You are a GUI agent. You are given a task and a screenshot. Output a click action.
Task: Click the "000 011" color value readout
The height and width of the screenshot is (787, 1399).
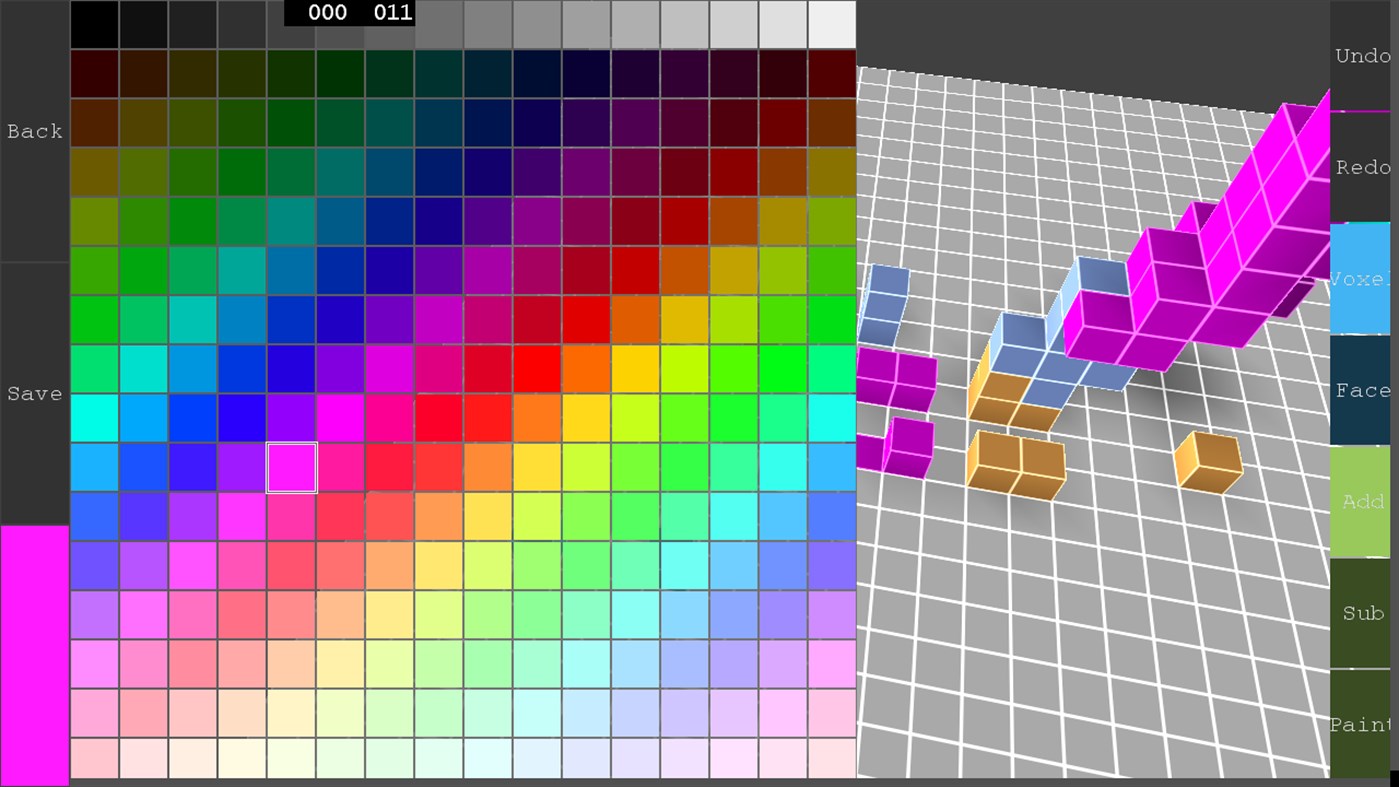point(349,13)
